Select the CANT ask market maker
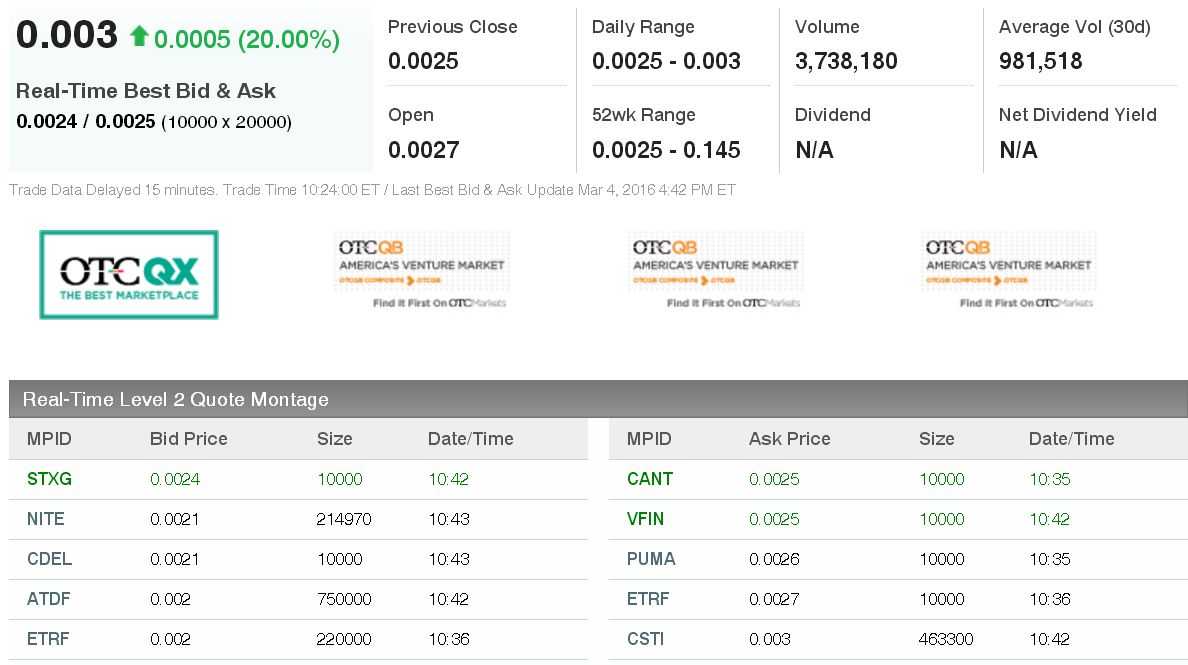 click(x=649, y=479)
